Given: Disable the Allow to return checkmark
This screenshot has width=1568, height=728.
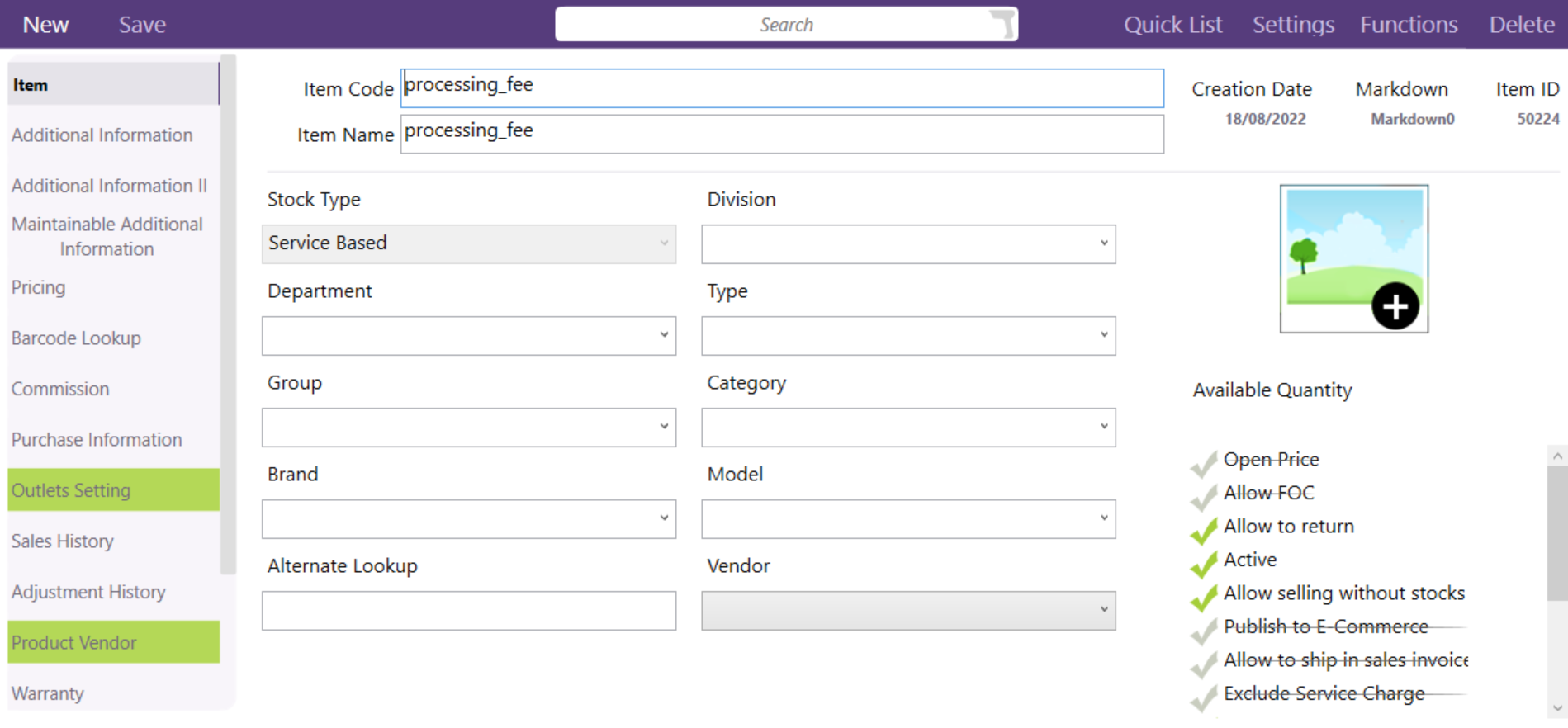Looking at the screenshot, I should click(1204, 529).
